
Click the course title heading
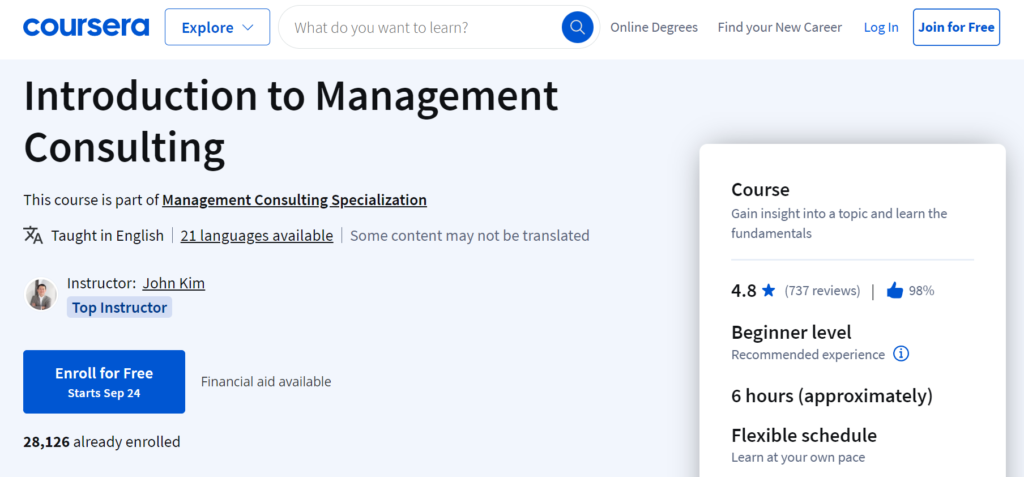click(291, 122)
